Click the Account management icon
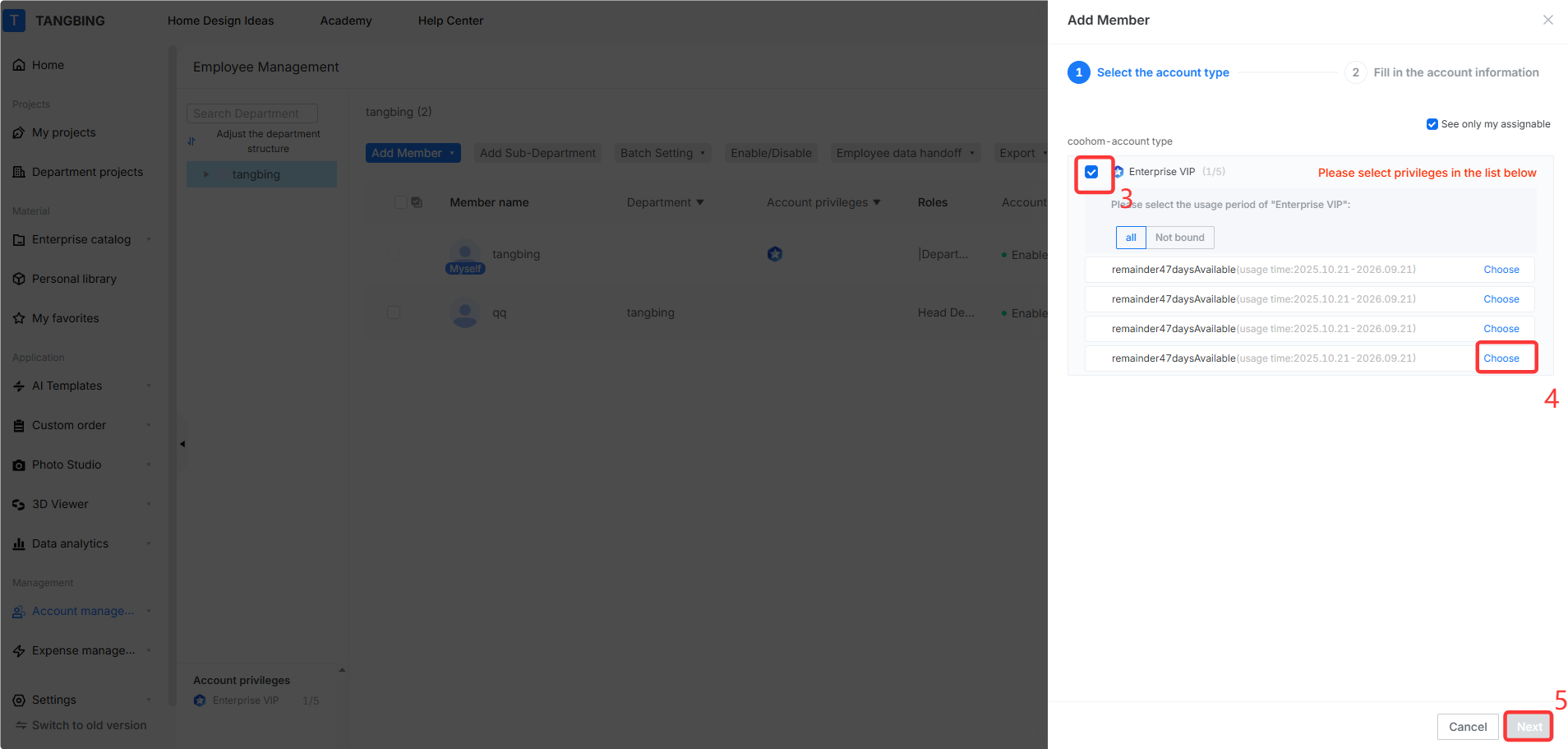This screenshot has width=1568, height=749. (19, 611)
